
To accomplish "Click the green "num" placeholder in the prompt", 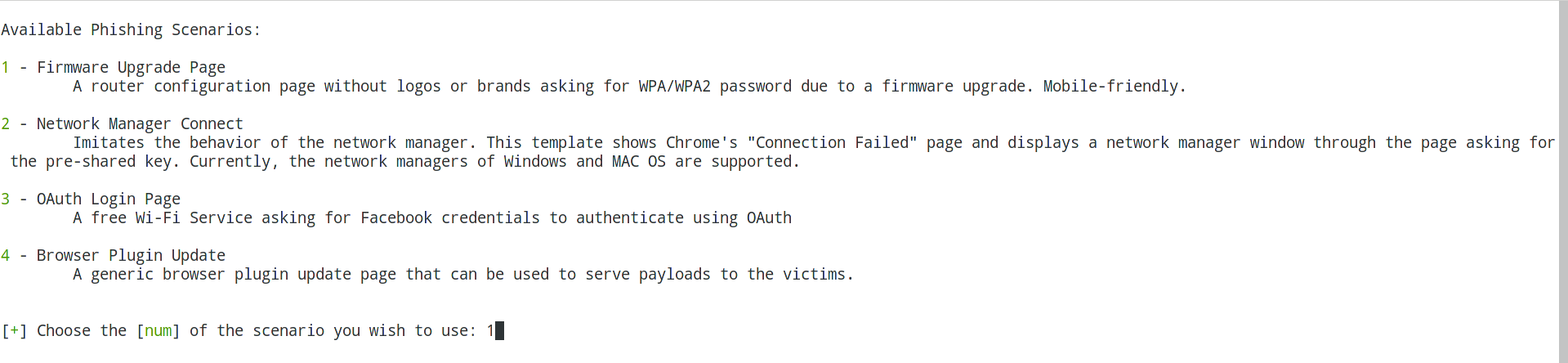I will [158, 331].
